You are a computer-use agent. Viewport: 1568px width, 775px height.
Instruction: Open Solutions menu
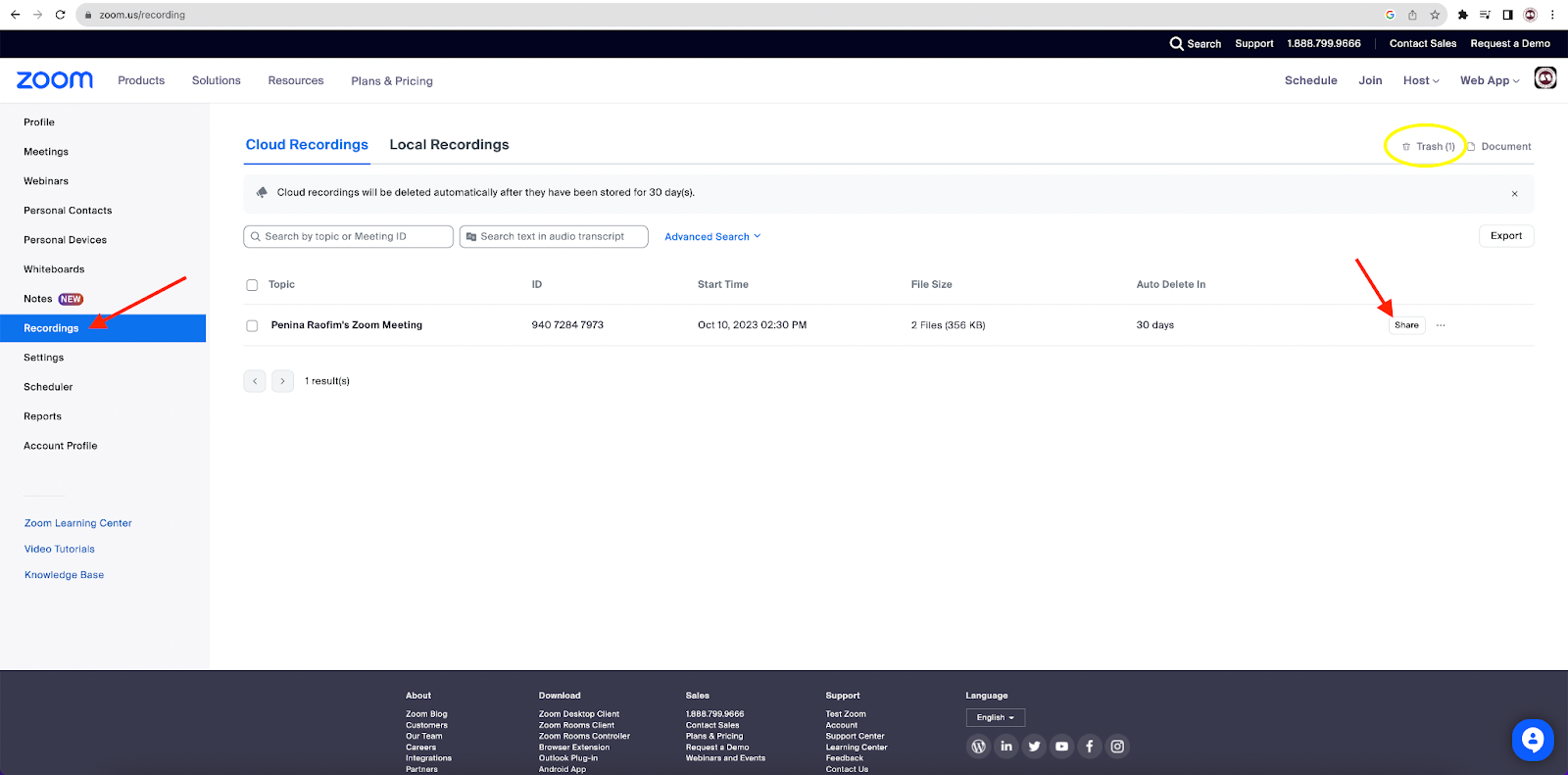pyautogui.click(x=217, y=80)
